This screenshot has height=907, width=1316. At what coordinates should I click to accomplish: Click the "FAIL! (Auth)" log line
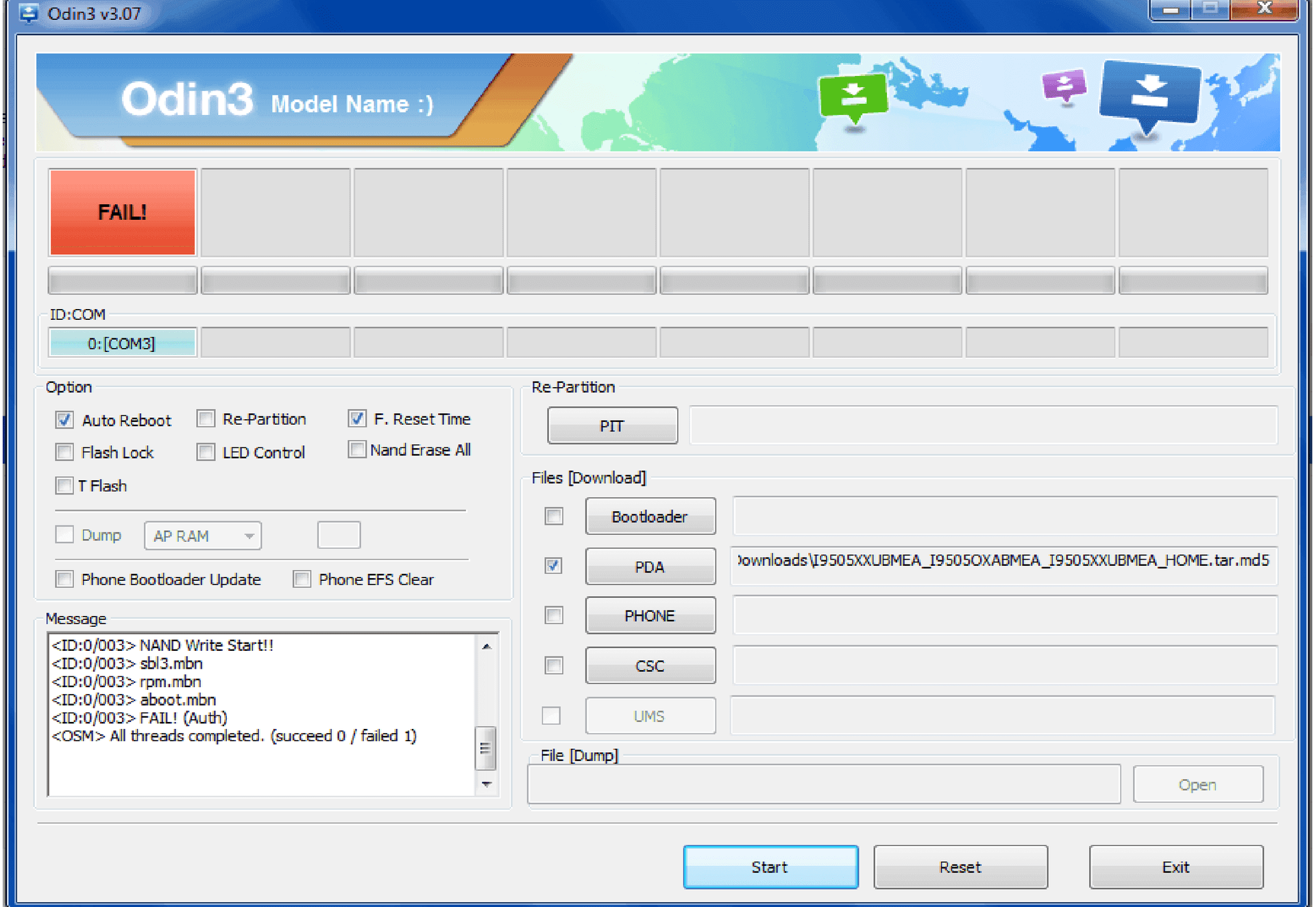click(140, 717)
